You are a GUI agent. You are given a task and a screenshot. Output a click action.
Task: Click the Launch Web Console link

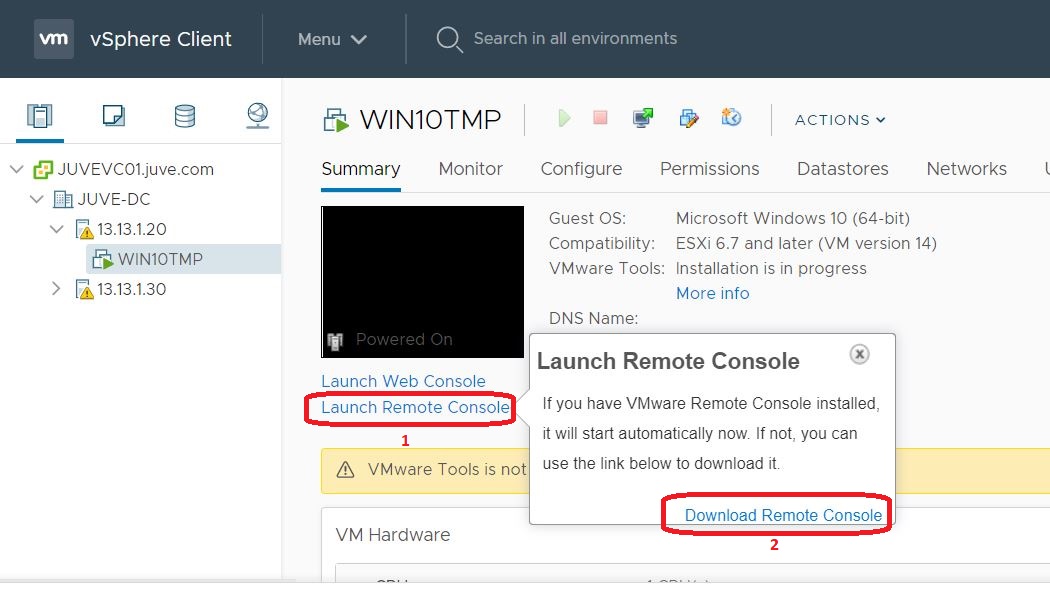click(x=403, y=381)
